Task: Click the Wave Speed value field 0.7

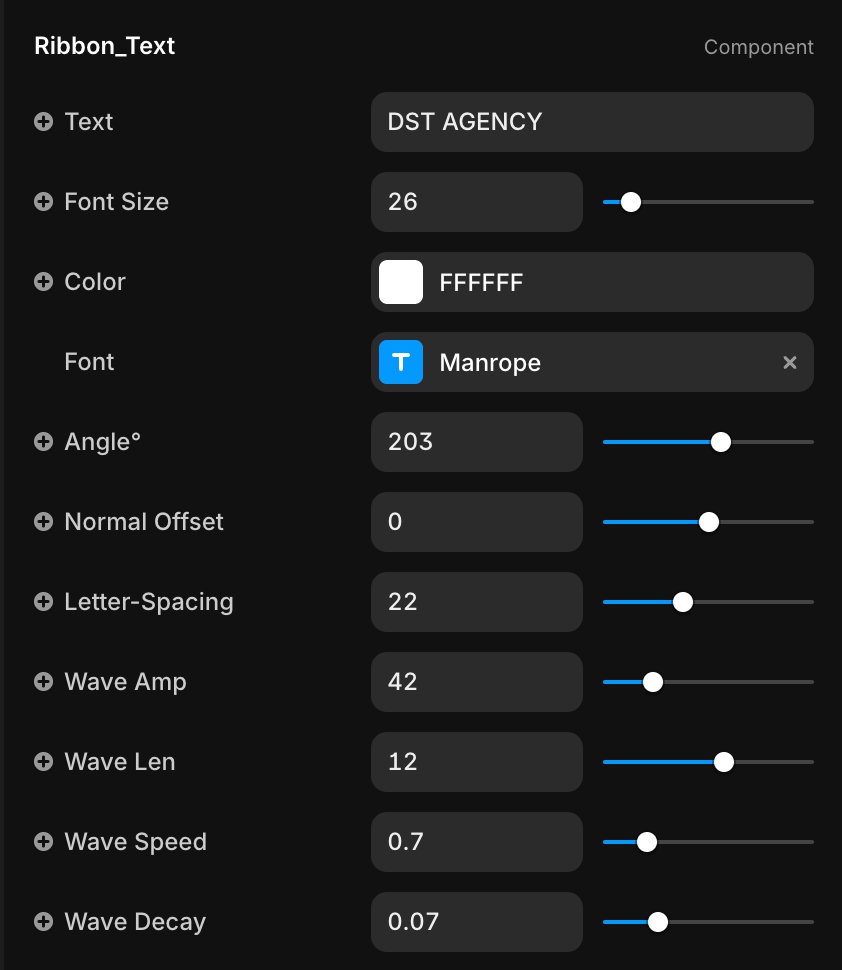Action: [477, 842]
